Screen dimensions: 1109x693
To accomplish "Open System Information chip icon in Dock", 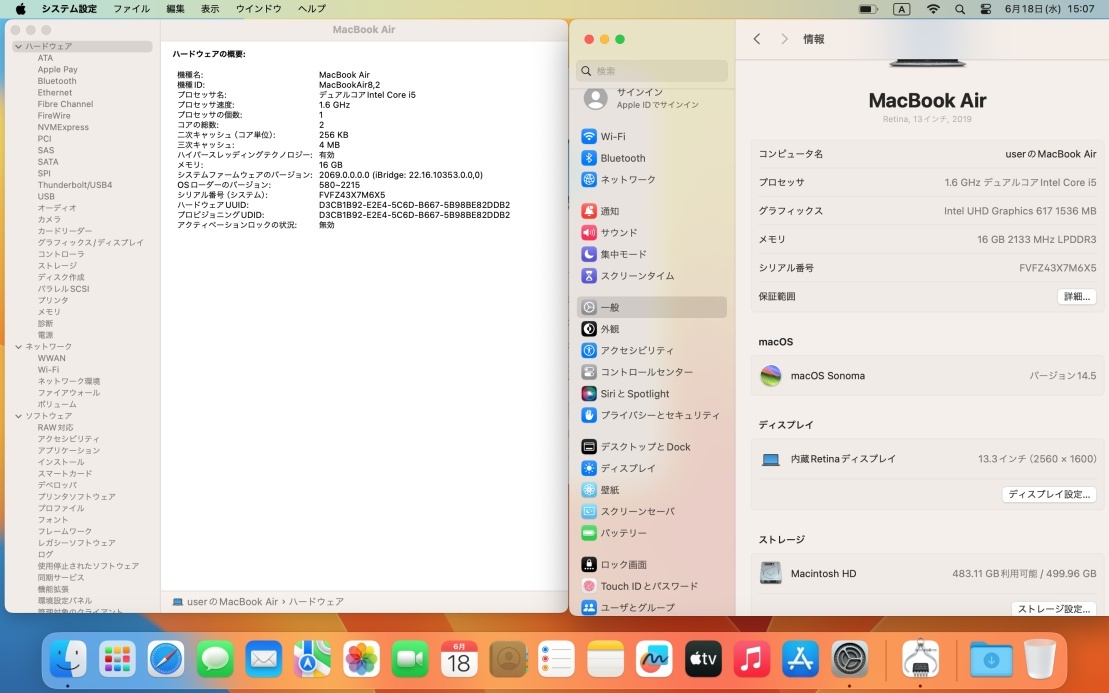I will 921,660.
